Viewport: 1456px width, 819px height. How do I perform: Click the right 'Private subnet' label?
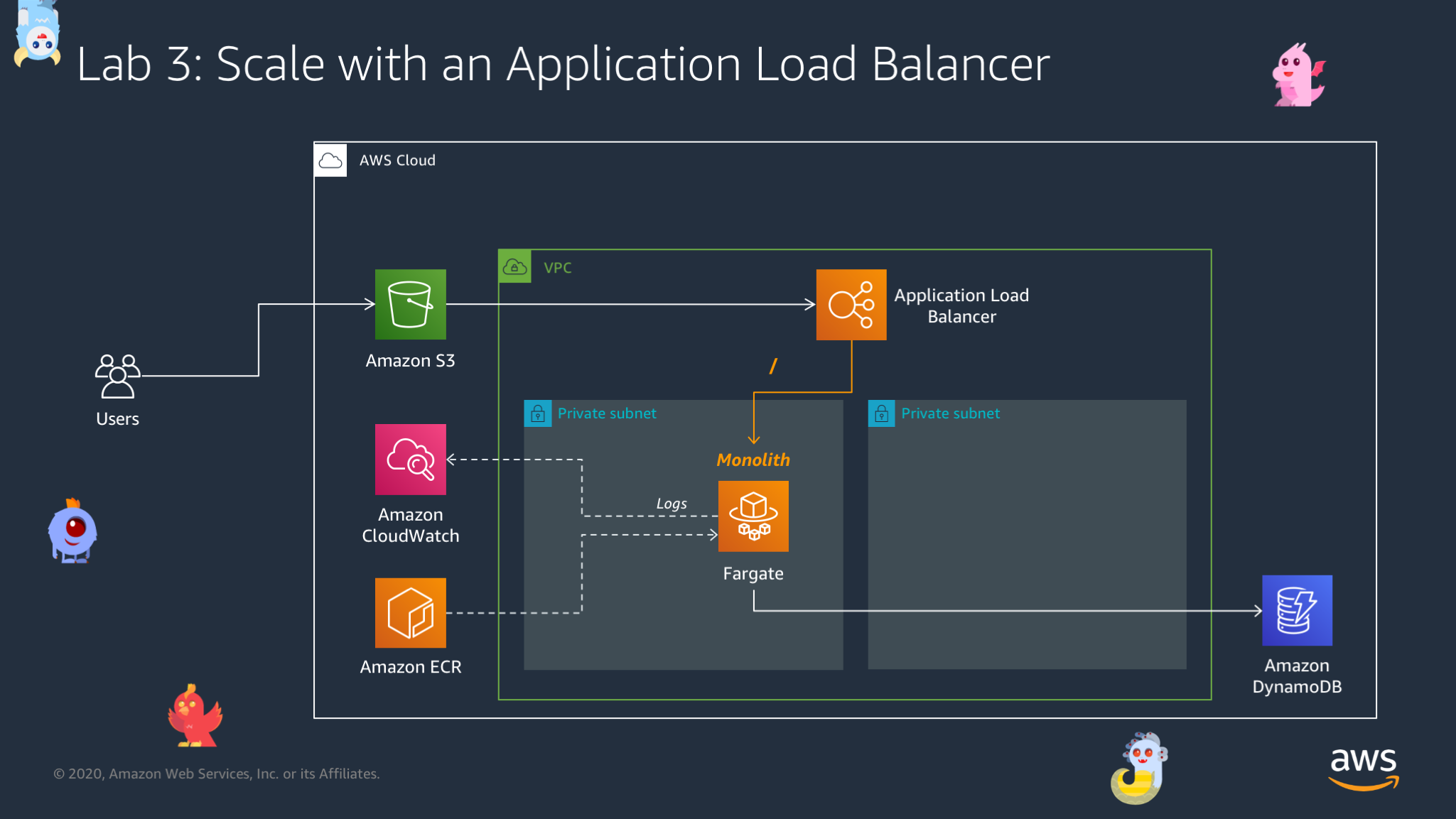(950, 413)
